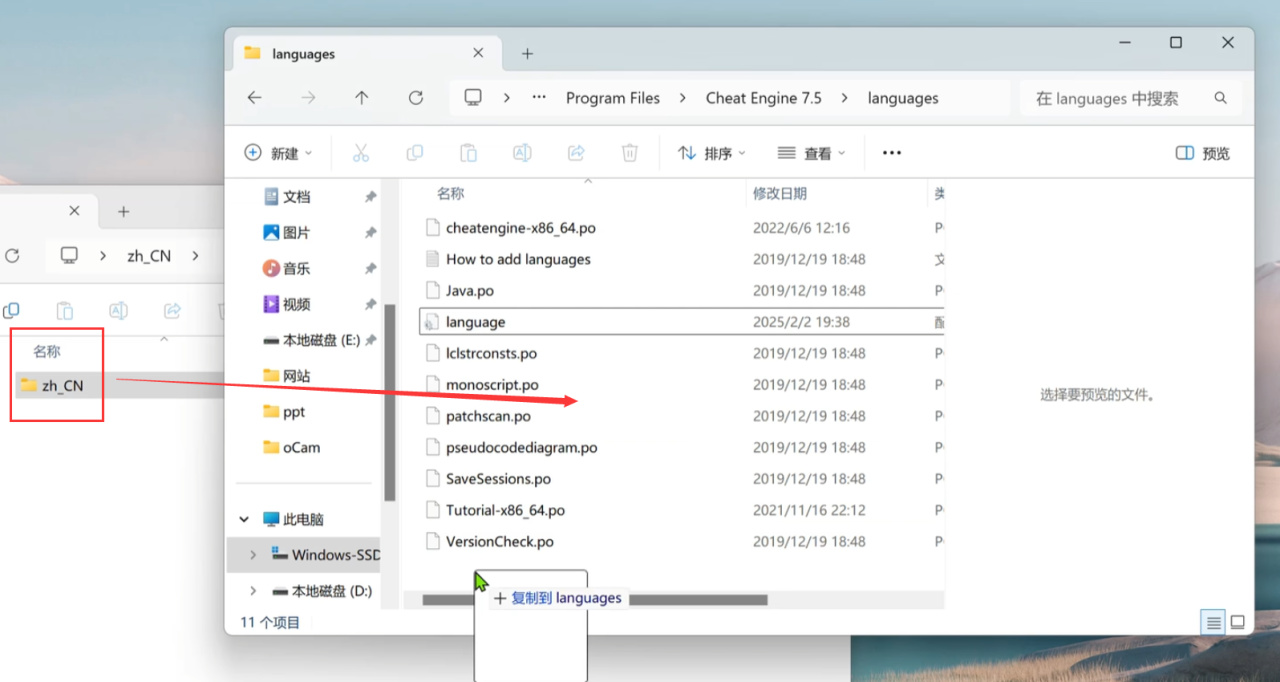This screenshot has width=1280, height=682.
Task: Add a new tab in languages window
Action: pos(527,53)
